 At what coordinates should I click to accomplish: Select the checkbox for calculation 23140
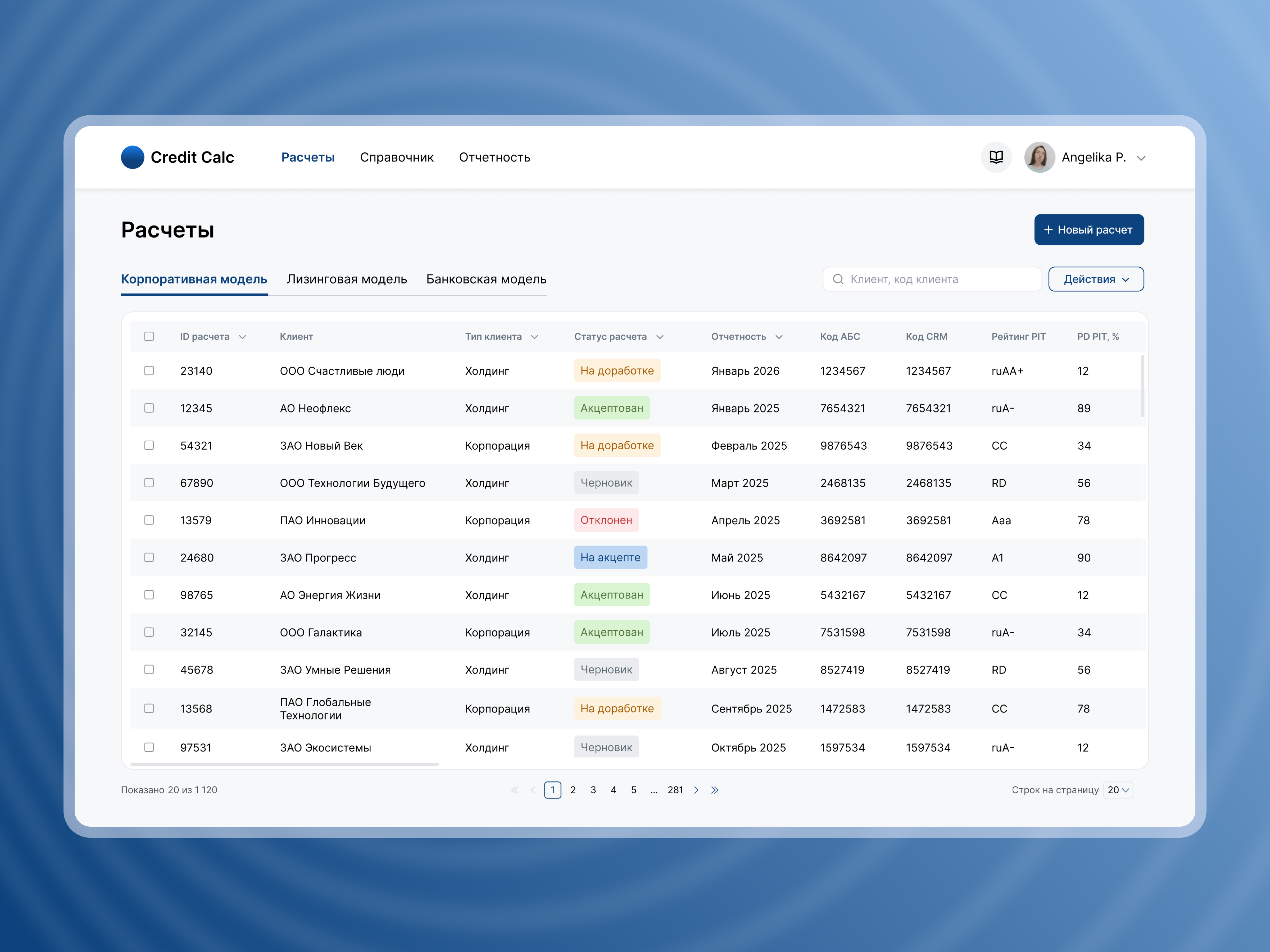[149, 371]
